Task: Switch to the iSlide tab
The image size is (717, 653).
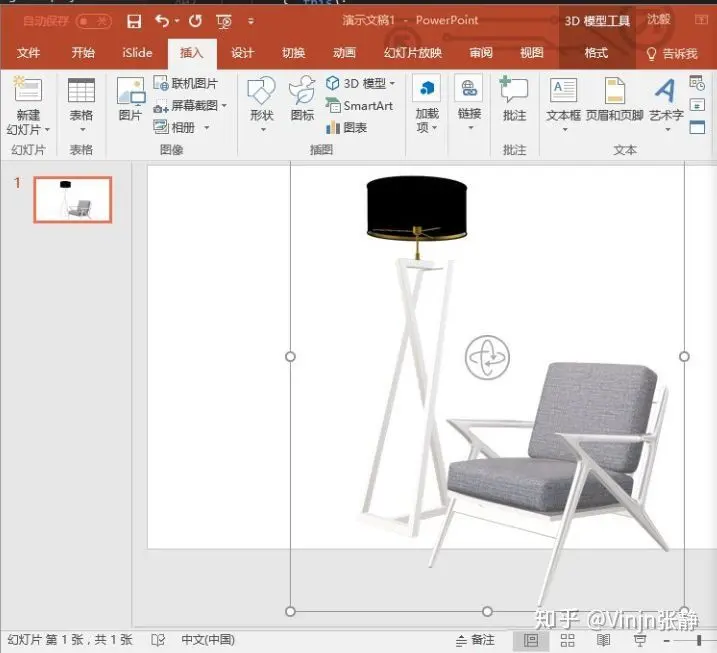Action: (137, 53)
